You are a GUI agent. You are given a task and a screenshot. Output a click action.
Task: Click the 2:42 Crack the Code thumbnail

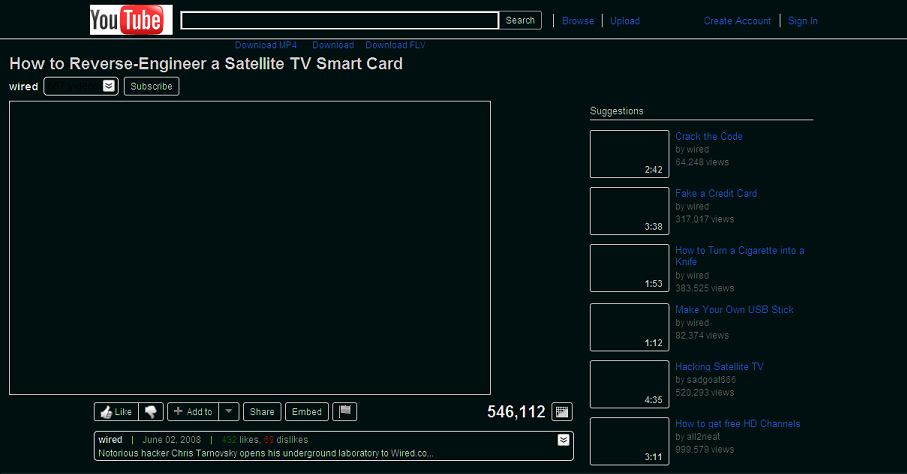click(x=629, y=154)
